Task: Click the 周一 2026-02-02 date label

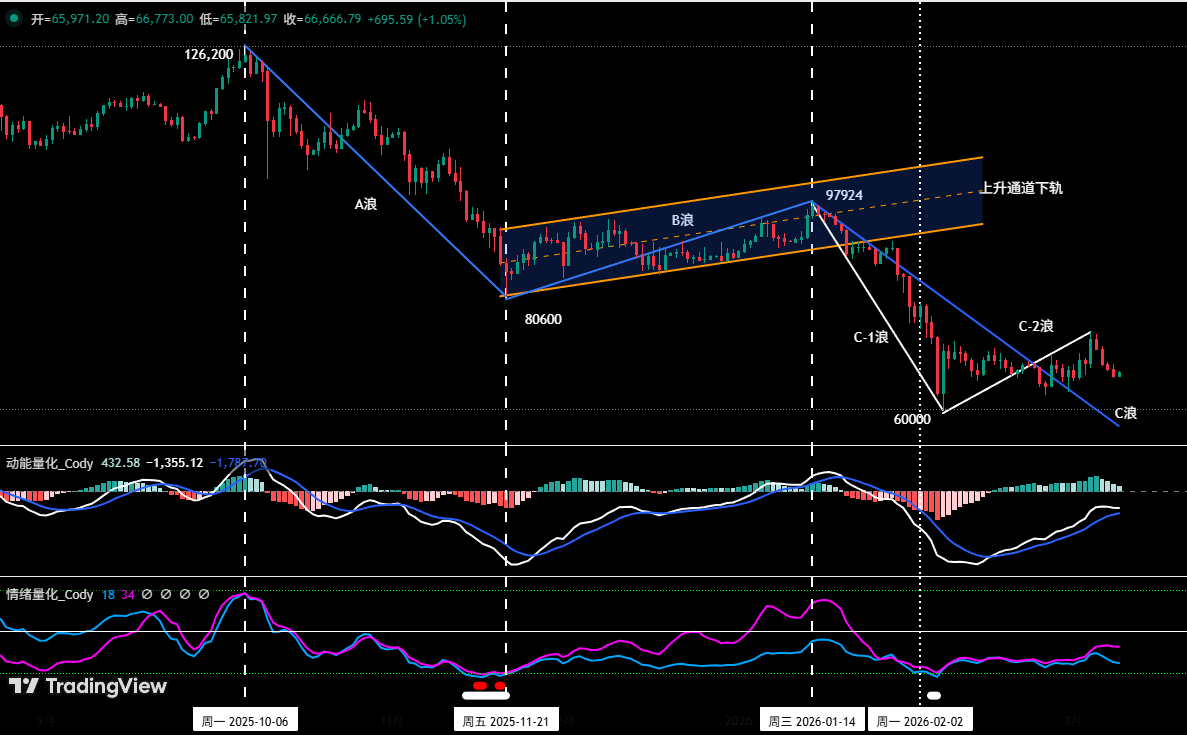Action: (x=919, y=720)
